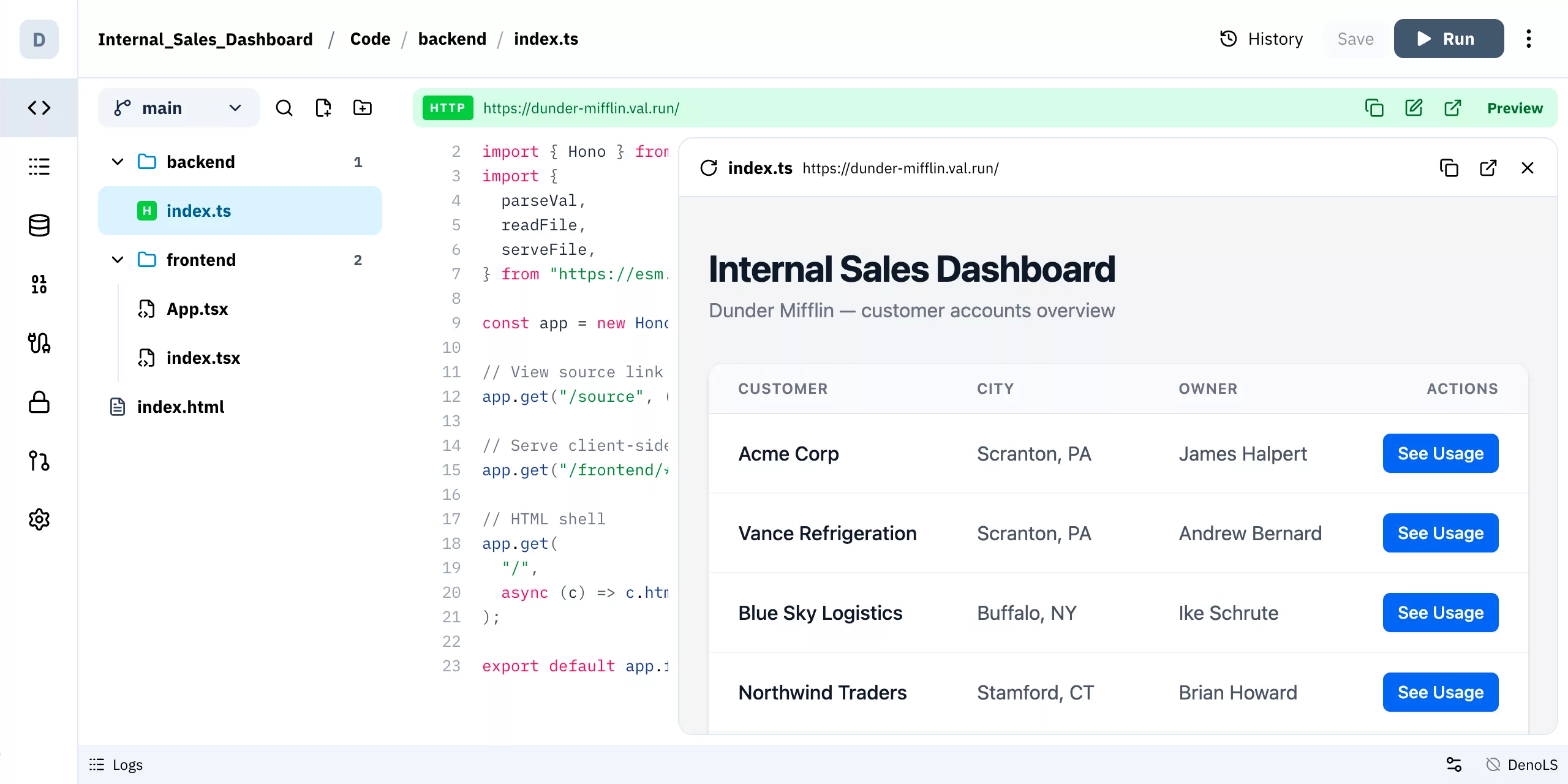1568x784 pixels.
Task: Click the Acme Corp customer name
Action: [x=788, y=453]
